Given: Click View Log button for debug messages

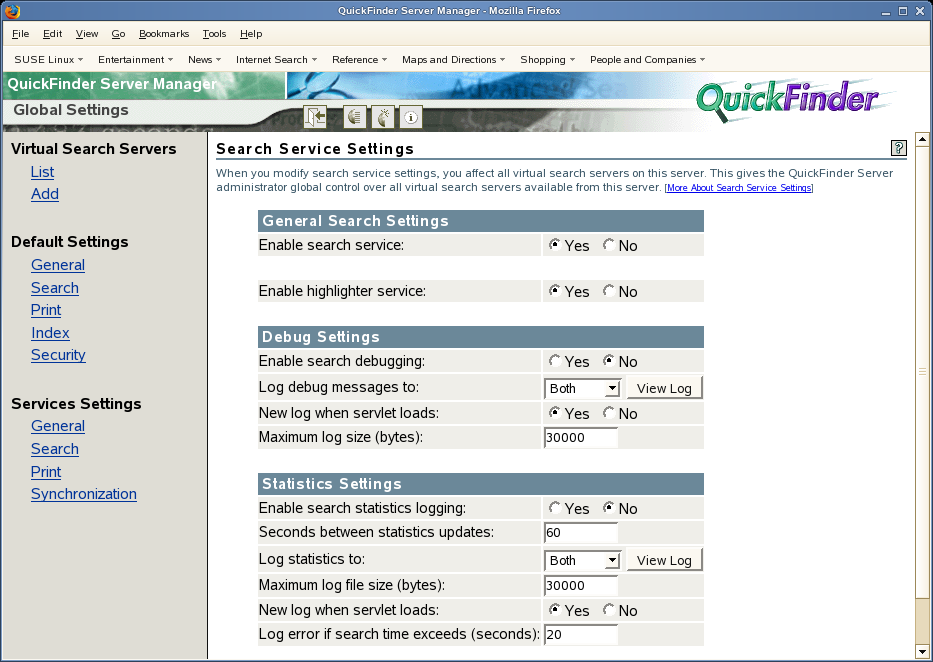Looking at the screenshot, I should click(x=664, y=388).
